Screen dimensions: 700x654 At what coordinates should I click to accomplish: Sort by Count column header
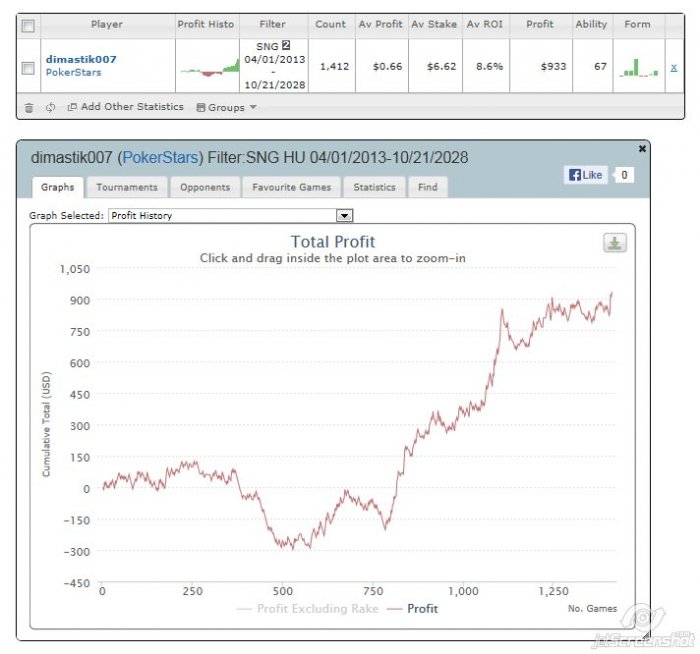coord(331,25)
